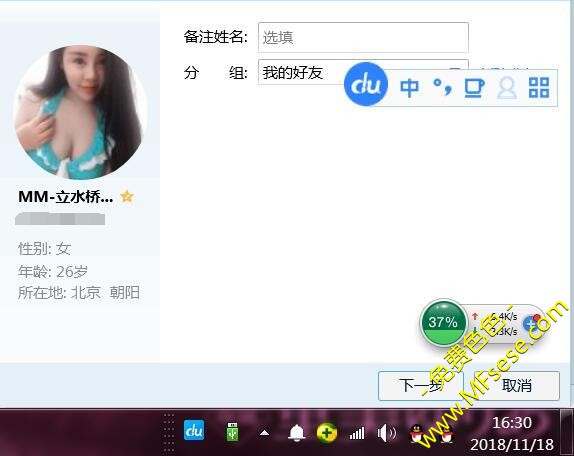Click the USB safely remove tray icon
This screenshot has width=574, height=456.
click(x=232, y=432)
